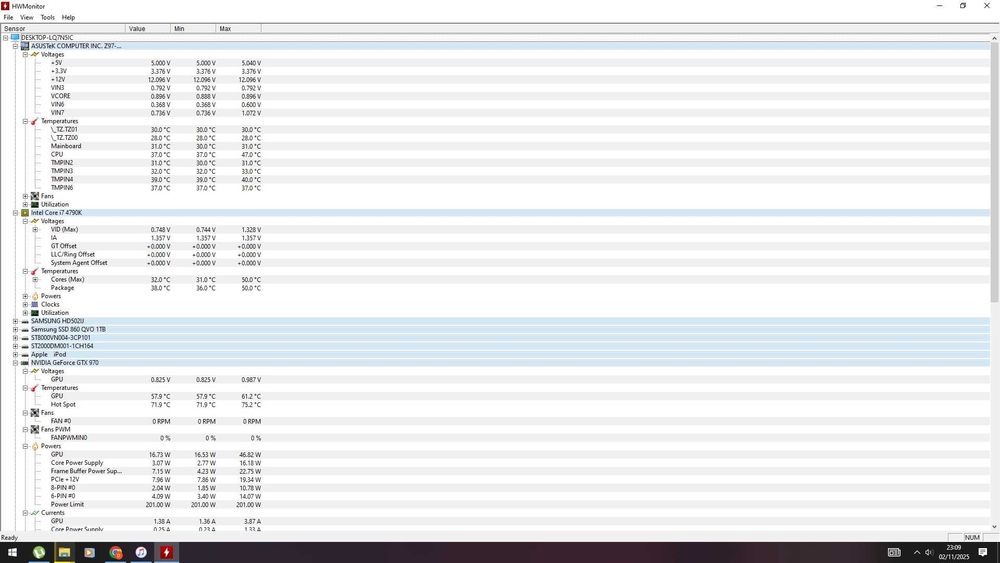
Task: Open iTunes from the taskbar
Action: tap(141, 552)
